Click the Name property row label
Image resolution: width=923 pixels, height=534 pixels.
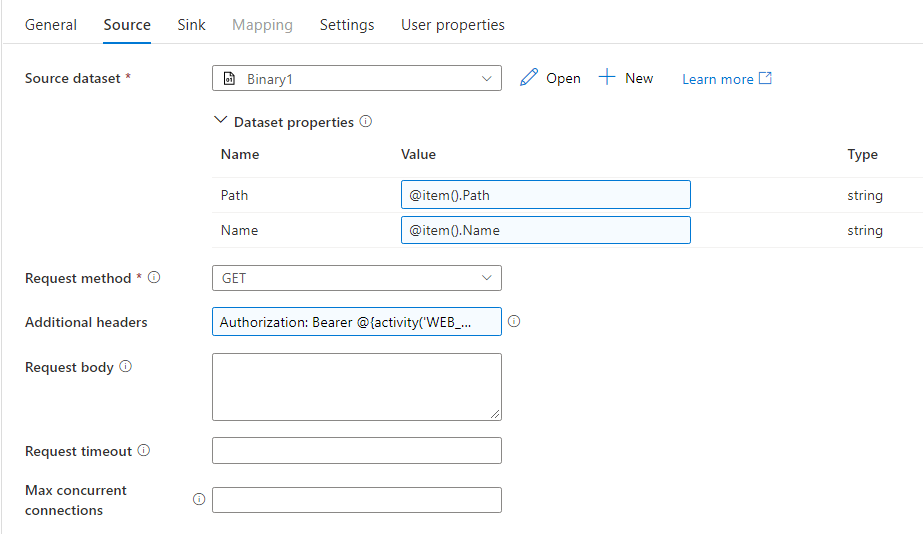(x=239, y=230)
